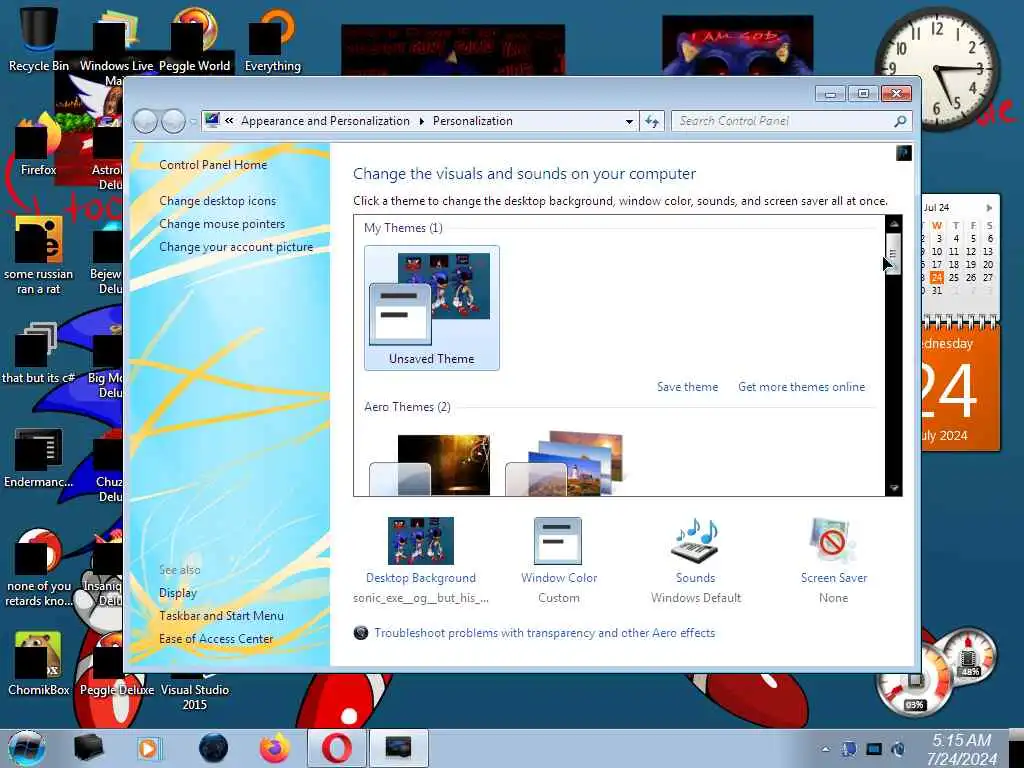
Task: Click the network tray icon
Action: [874, 749]
